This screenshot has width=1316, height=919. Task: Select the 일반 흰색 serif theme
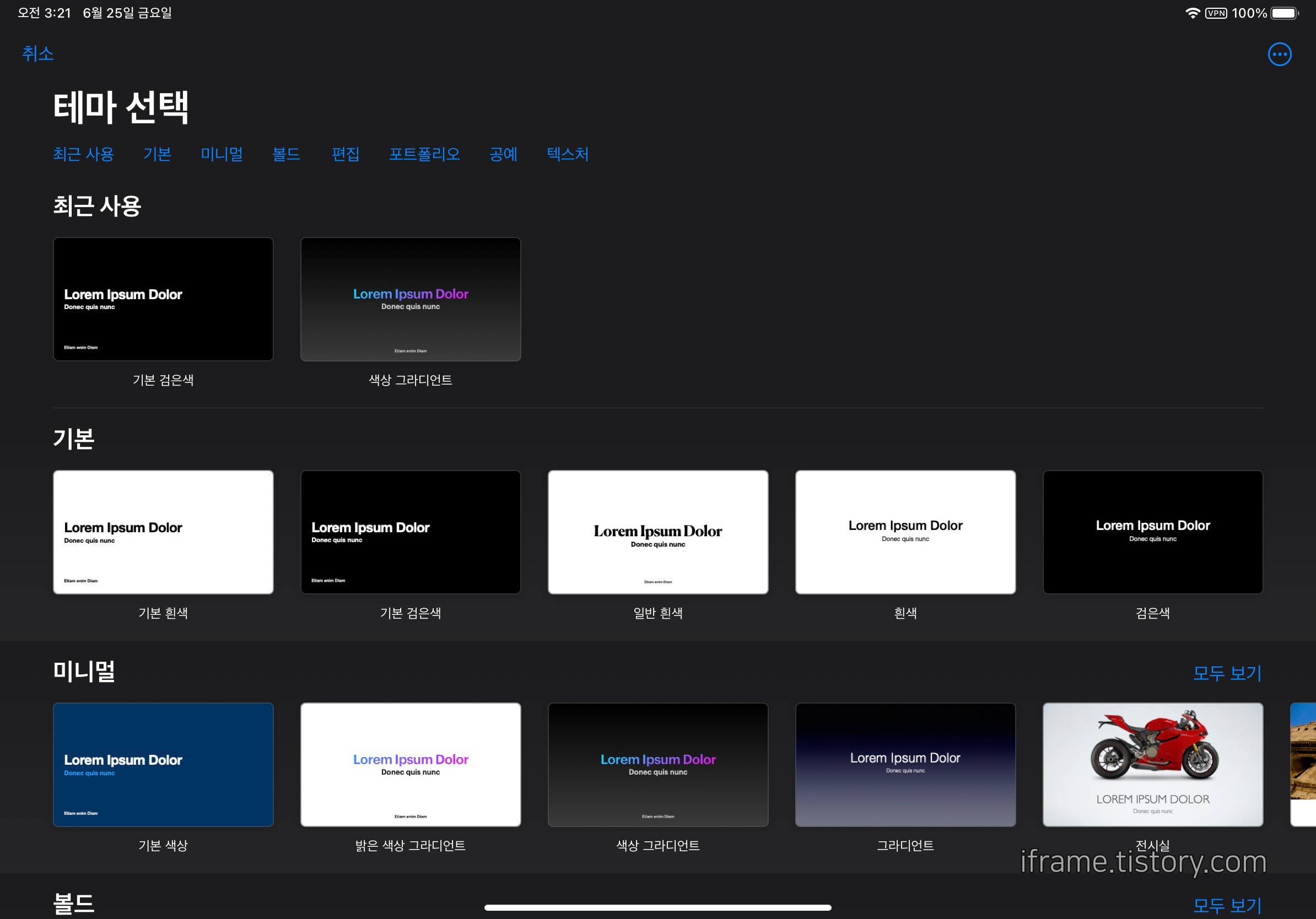point(657,532)
